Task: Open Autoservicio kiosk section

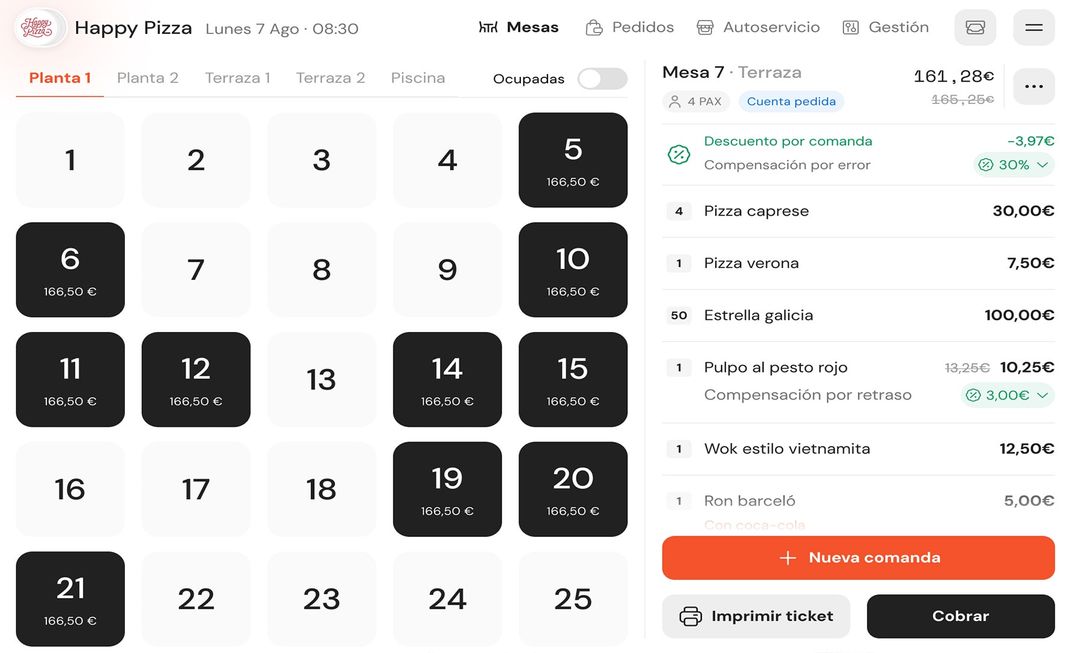Action: pos(708,26)
